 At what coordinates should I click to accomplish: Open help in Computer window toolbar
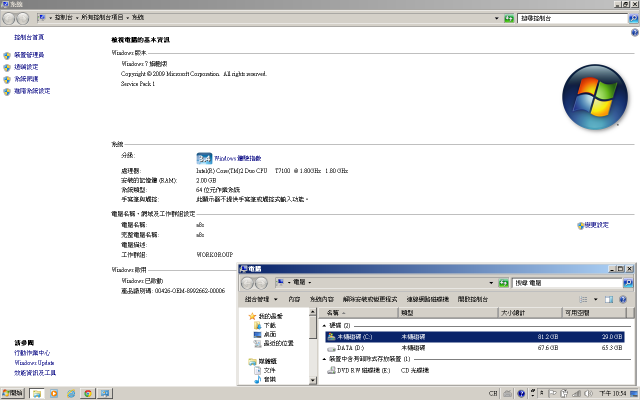pos(623,300)
